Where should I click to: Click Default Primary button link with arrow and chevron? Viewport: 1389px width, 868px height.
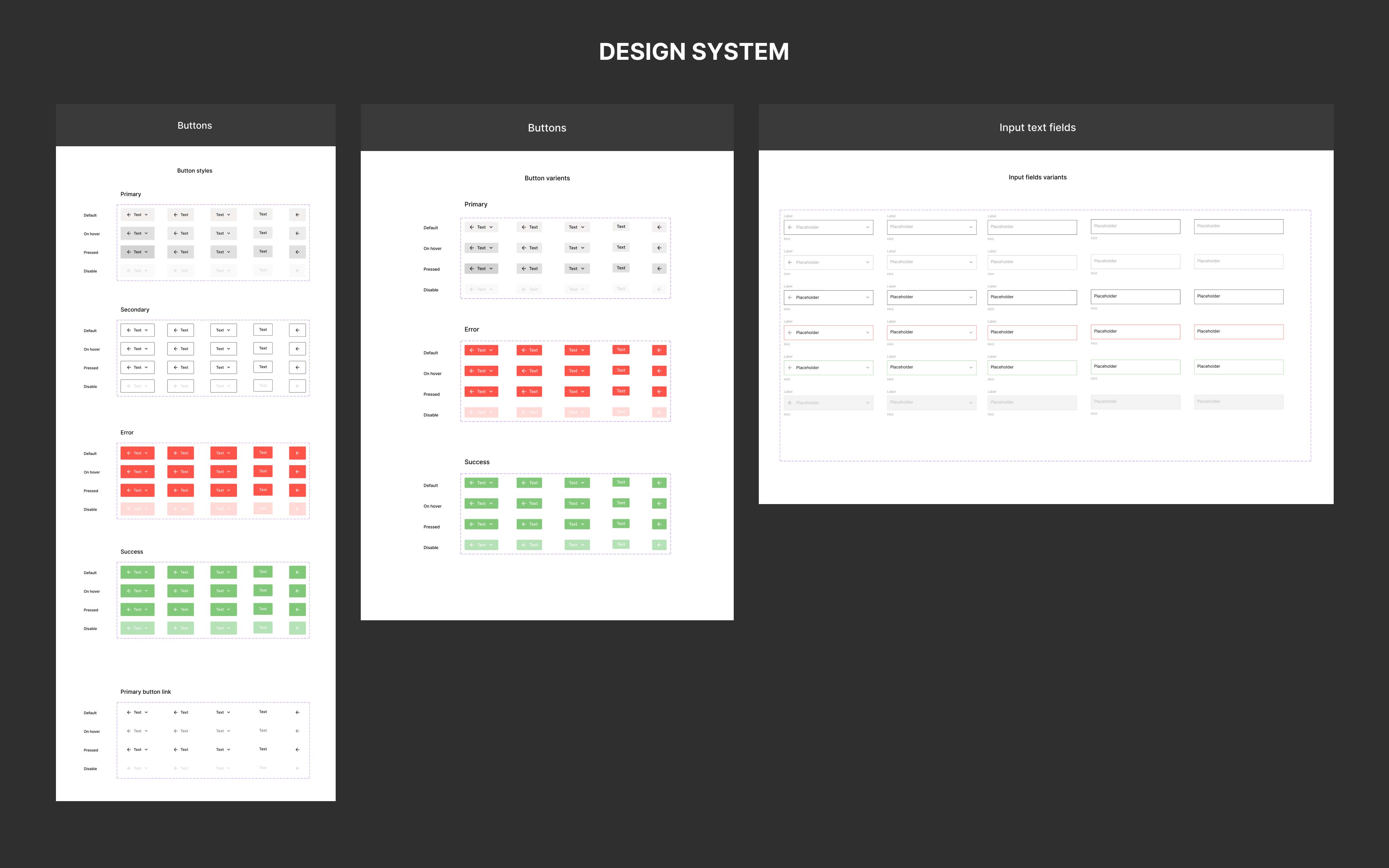(x=137, y=712)
